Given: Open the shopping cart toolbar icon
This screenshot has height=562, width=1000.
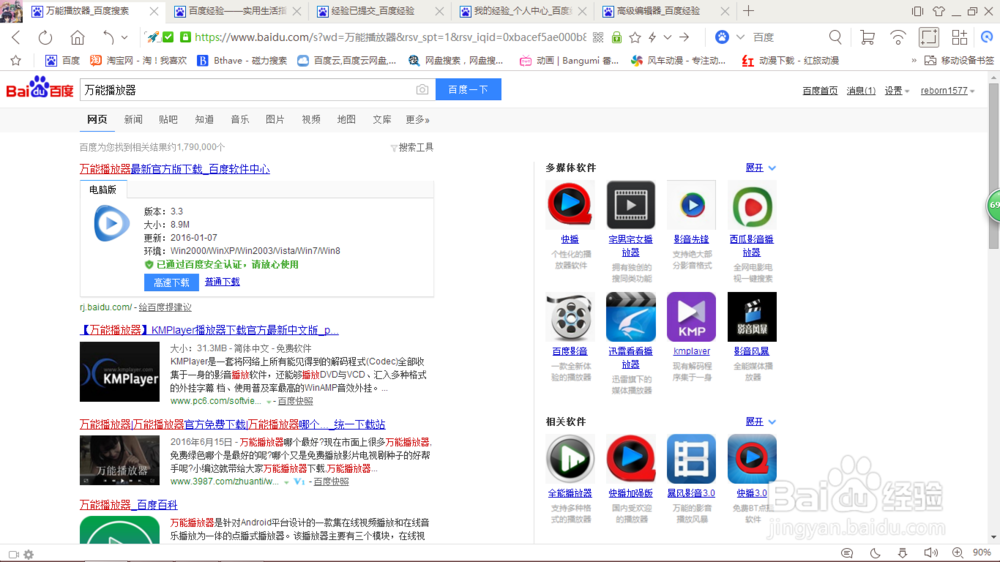Looking at the screenshot, I should [x=867, y=38].
